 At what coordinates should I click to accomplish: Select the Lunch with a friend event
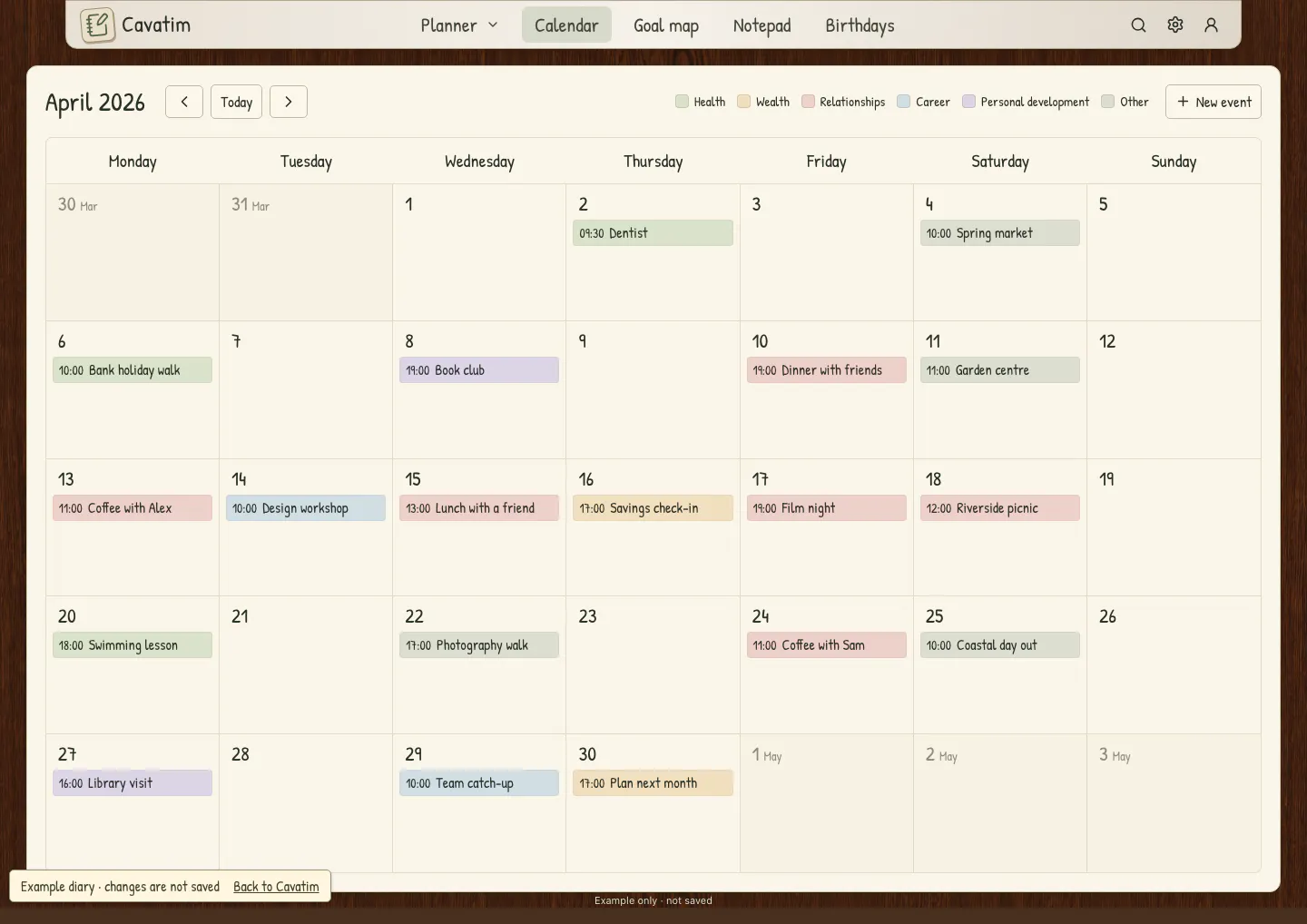point(479,508)
